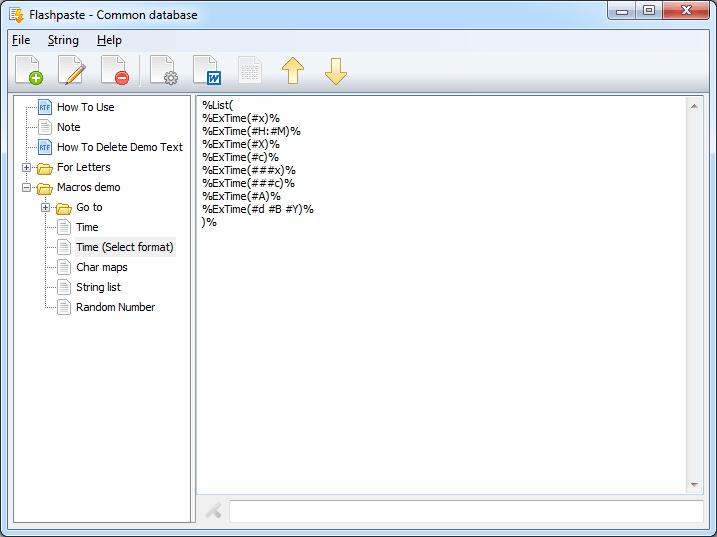The image size is (717, 537).
Task: Click the Char maps page icon
Action: coord(64,267)
